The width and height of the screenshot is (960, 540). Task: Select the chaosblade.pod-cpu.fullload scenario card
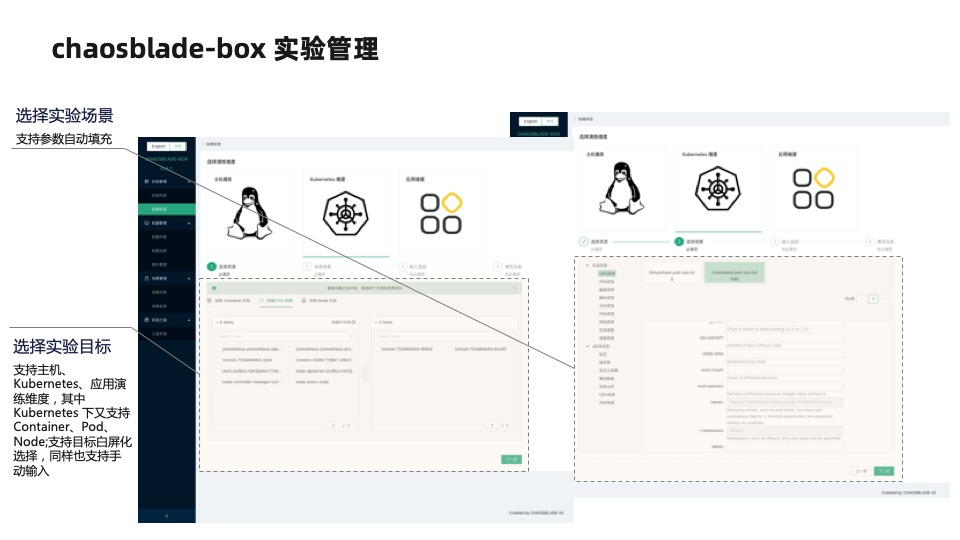click(734, 274)
